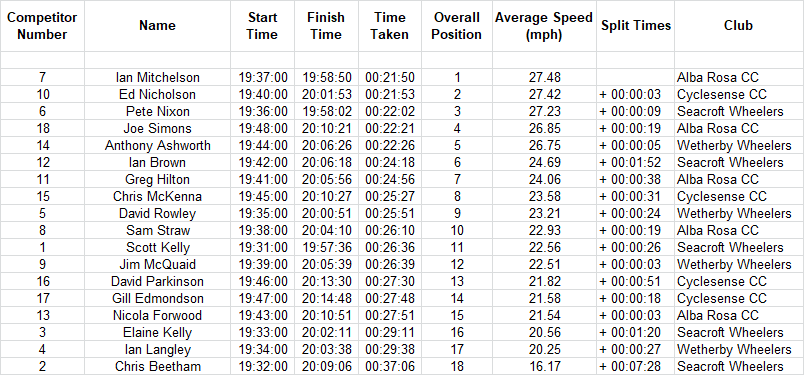Click Scott Kelly's start time 19:31:00
804x375 pixels.
point(263,248)
